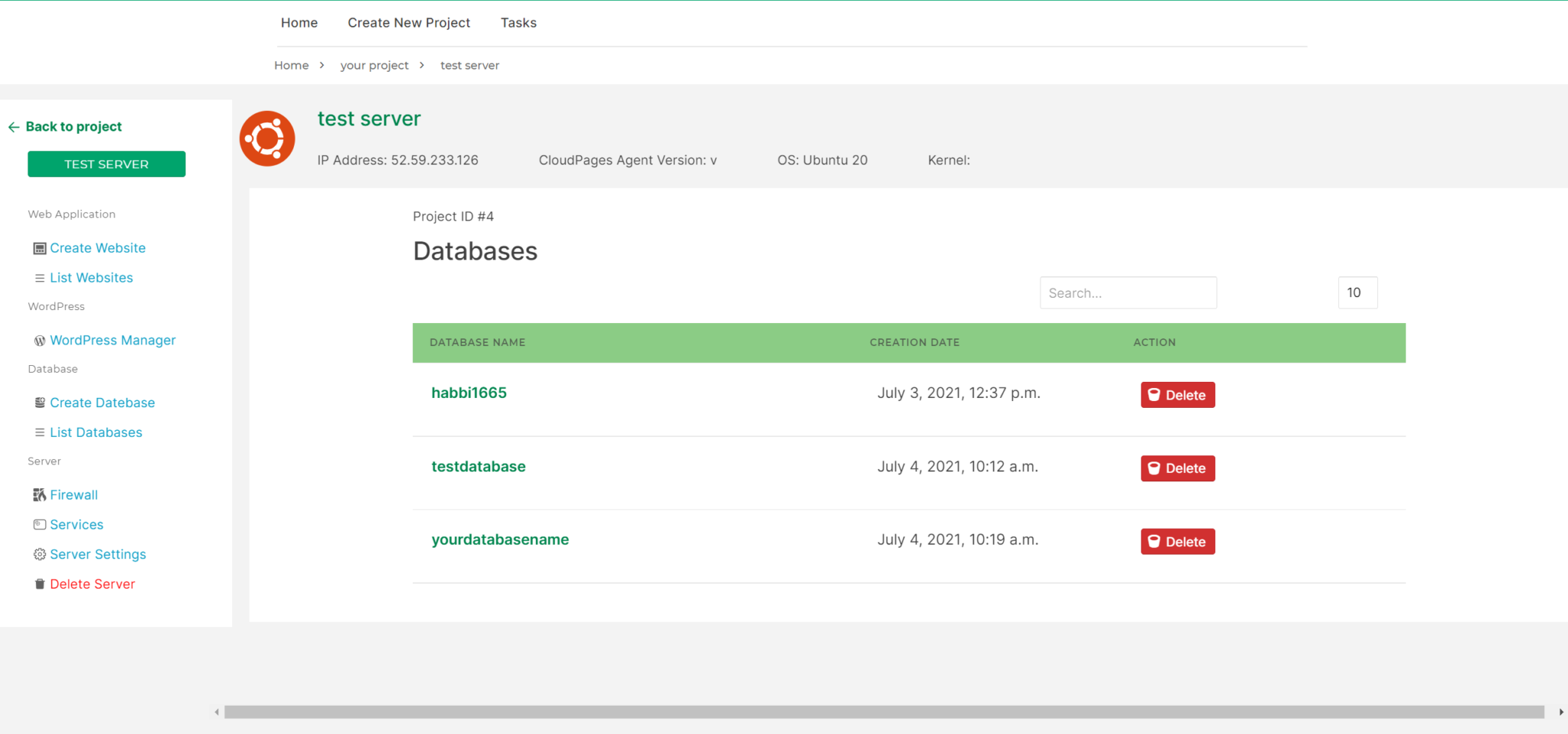
Task: Click the TEST SERVER button
Action: point(106,164)
